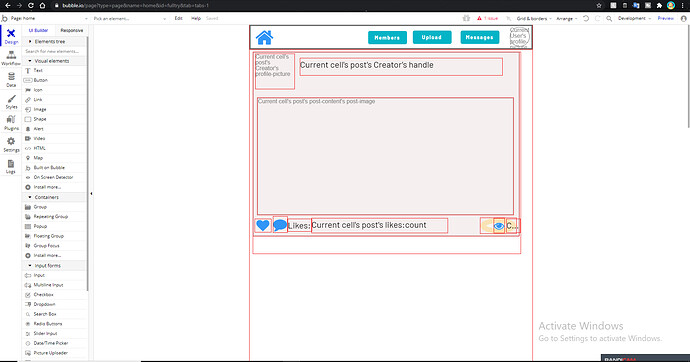Image resolution: width=690 pixels, height=362 pixels.
Task: Select the Members button on canvas
Action: pyautogui.click(x=387, y=37)
